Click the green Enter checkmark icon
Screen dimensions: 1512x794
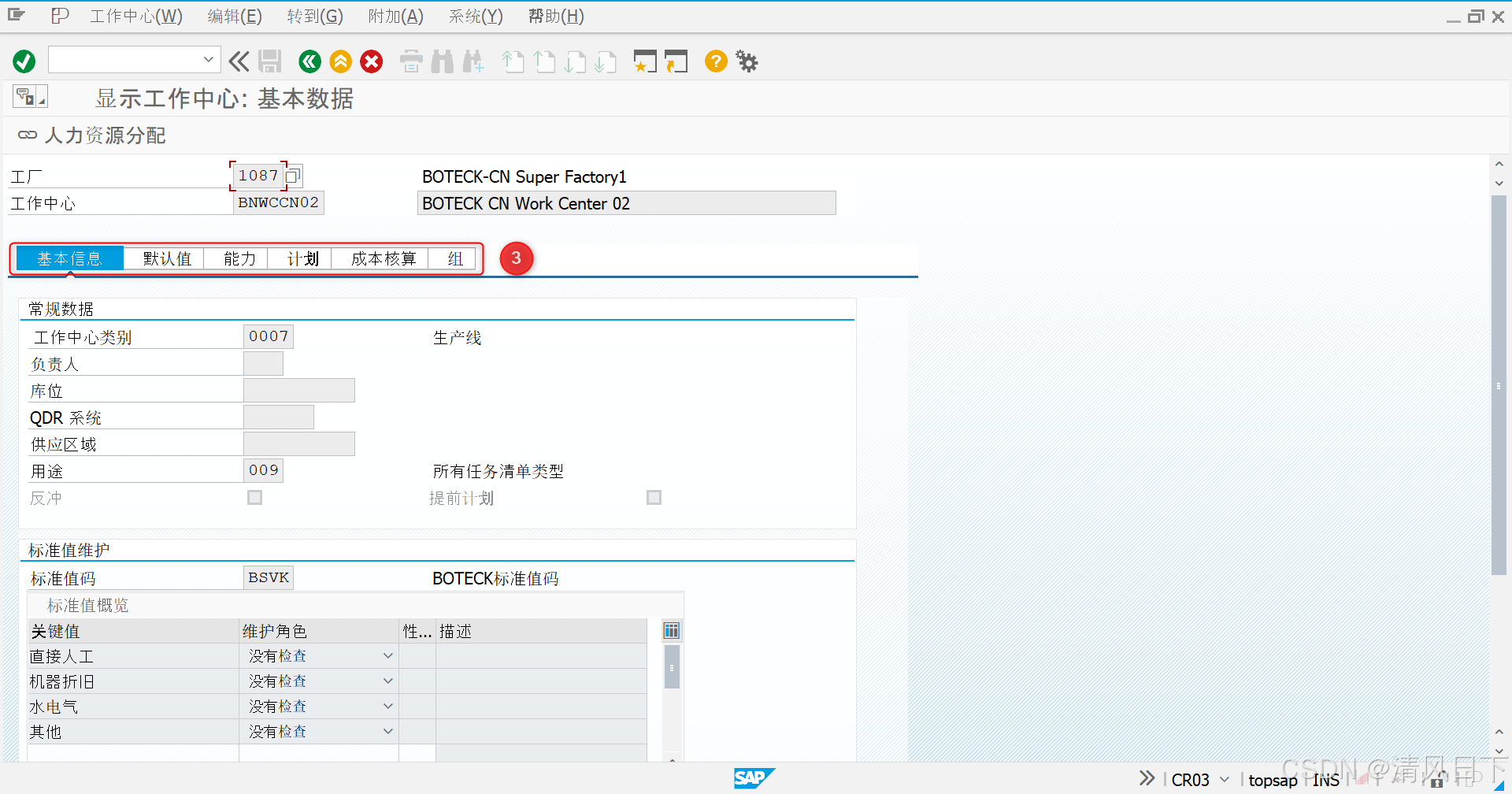point(24,61)
